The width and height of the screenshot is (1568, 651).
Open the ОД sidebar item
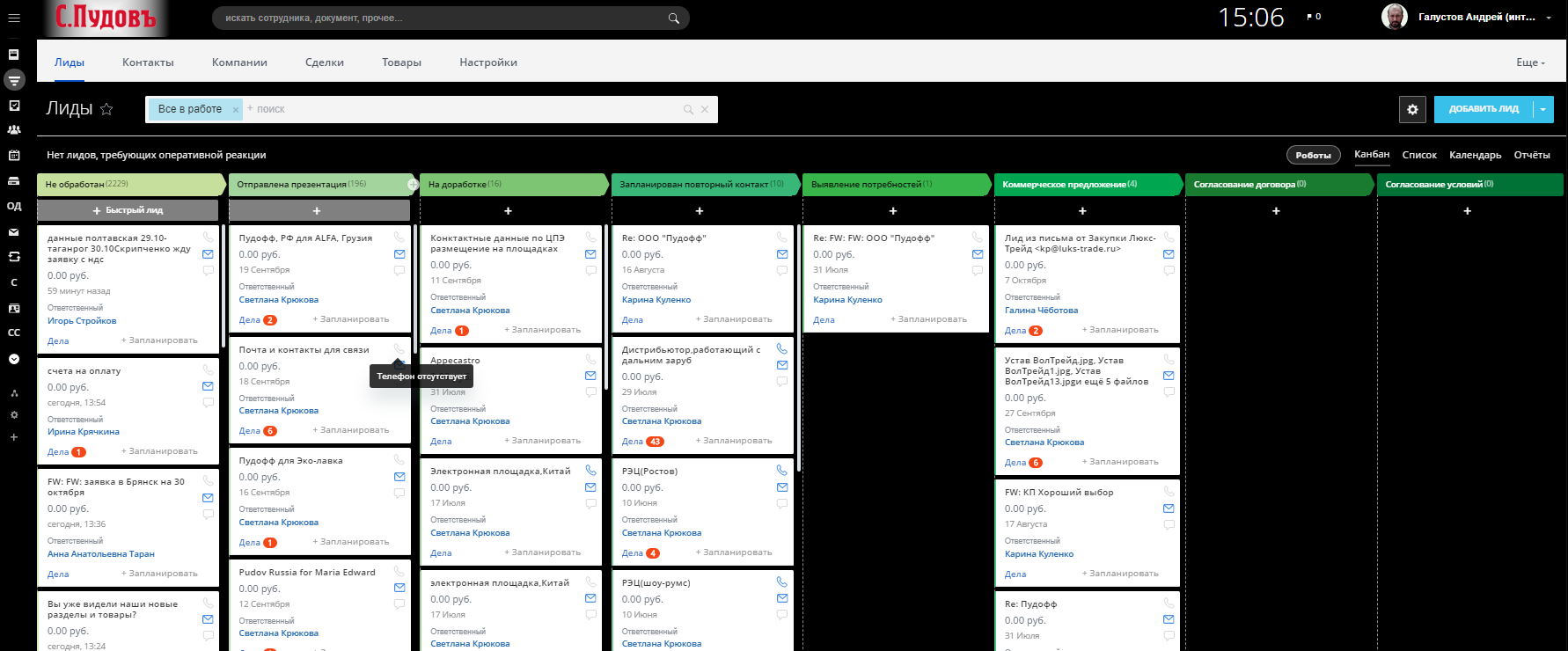click(14, 206)
